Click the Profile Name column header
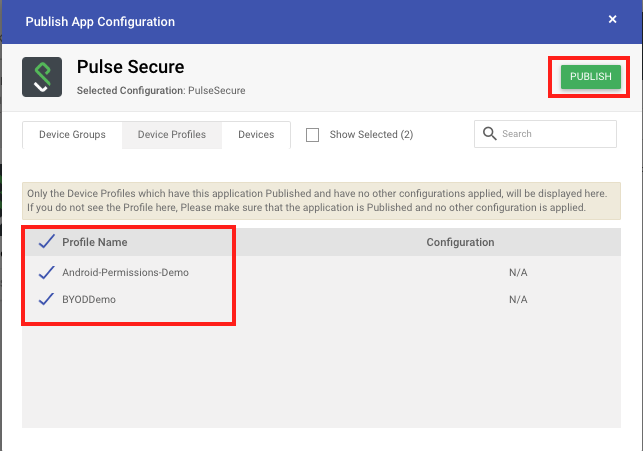The height and width of the screenshot is (451, 643). coord(94,242)
